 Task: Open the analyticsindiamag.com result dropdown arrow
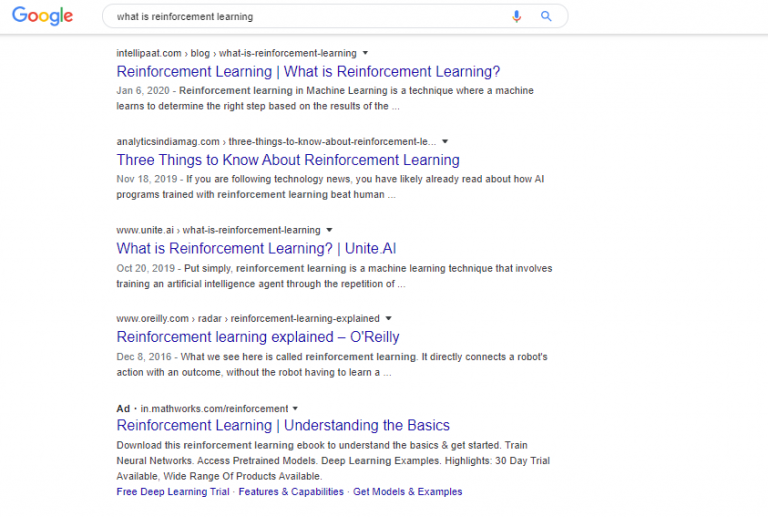(445, 141)
